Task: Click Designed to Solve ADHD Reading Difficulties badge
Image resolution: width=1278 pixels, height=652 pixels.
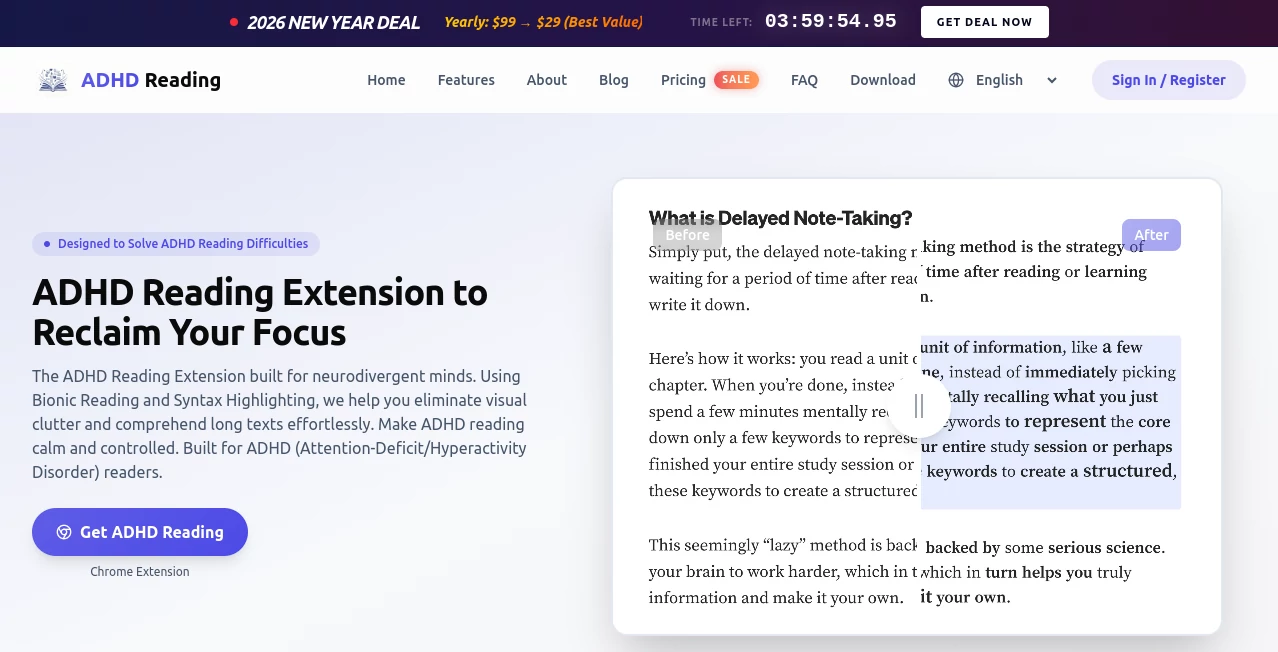Action: click(x=176, y=244)
